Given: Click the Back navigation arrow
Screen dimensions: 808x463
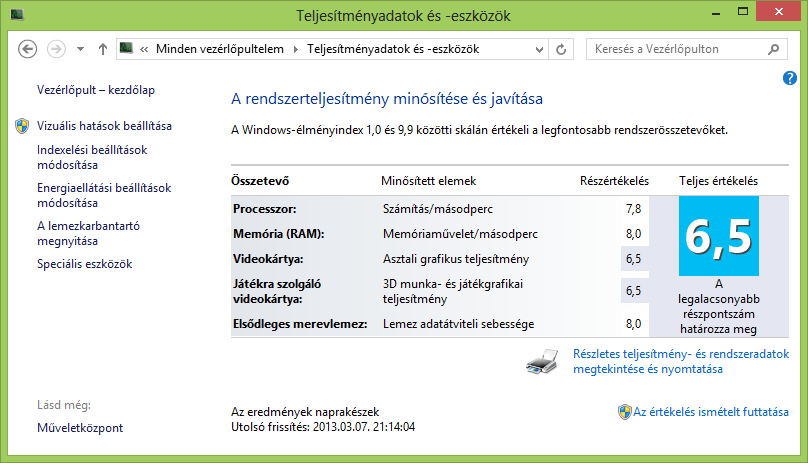Looking at the screenshot, I should (x=27, y=49).
